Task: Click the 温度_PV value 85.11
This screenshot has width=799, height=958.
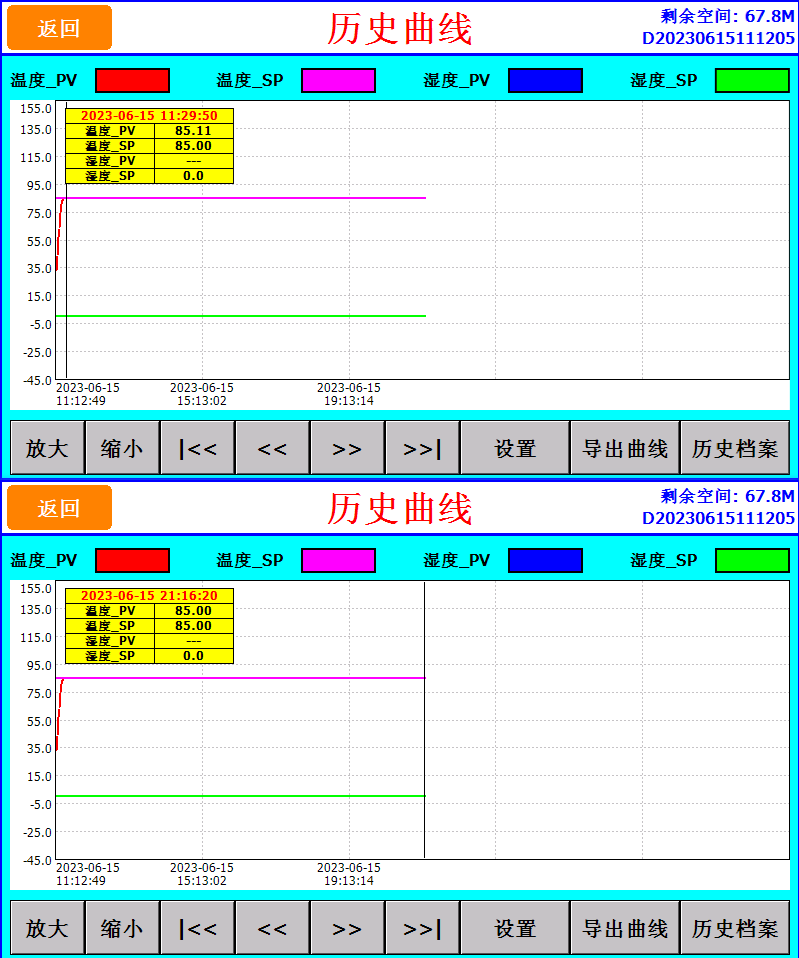Action: pyautogui.click(x=194, y=131)
